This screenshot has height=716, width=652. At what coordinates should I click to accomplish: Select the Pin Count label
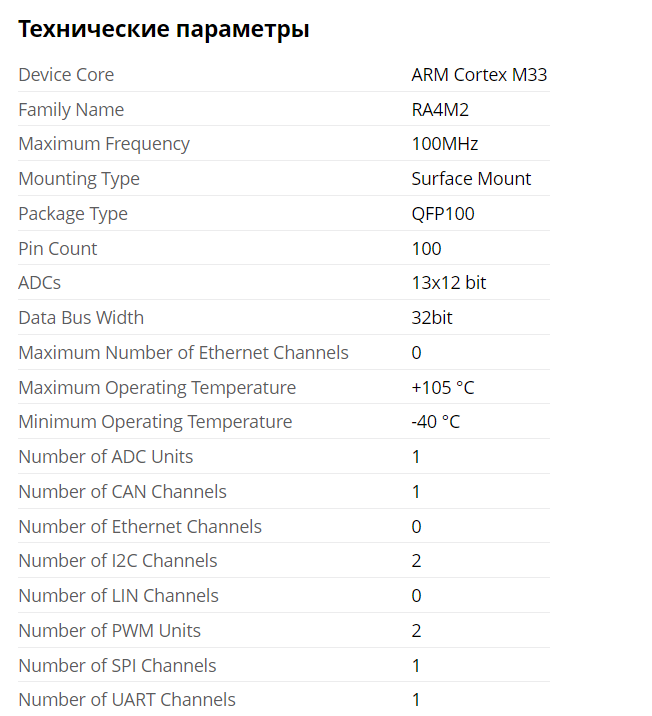pyautogui.click(x=58, y=249)
